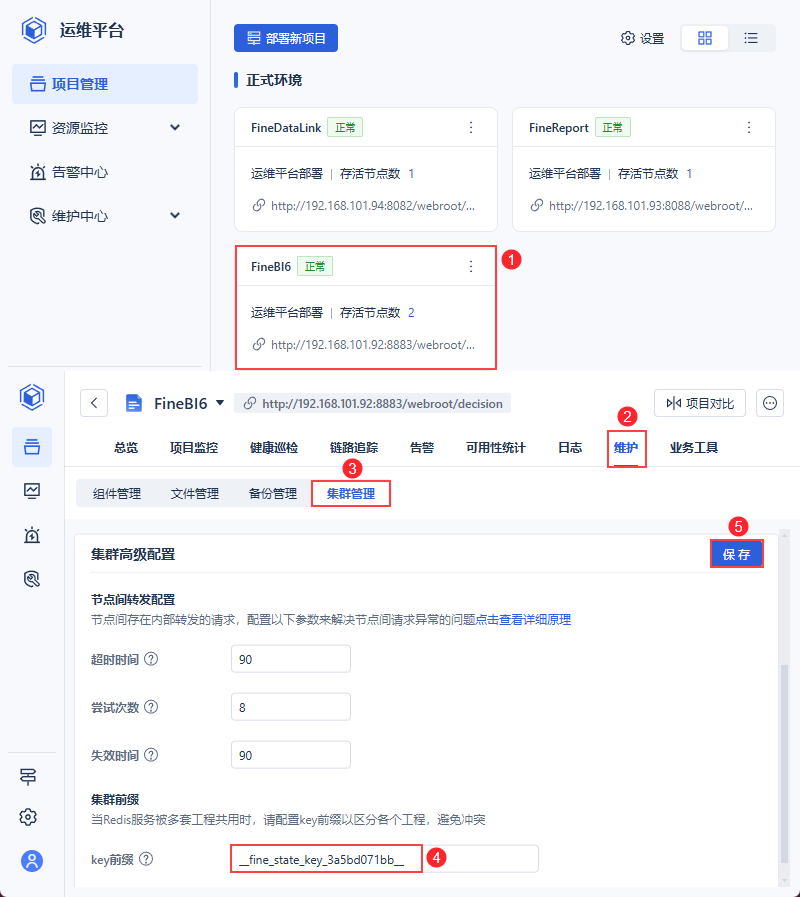The width and height of the screenshot is (800, 897).
Task: Click the FineDataLink card title
Action: pos(286,128)
